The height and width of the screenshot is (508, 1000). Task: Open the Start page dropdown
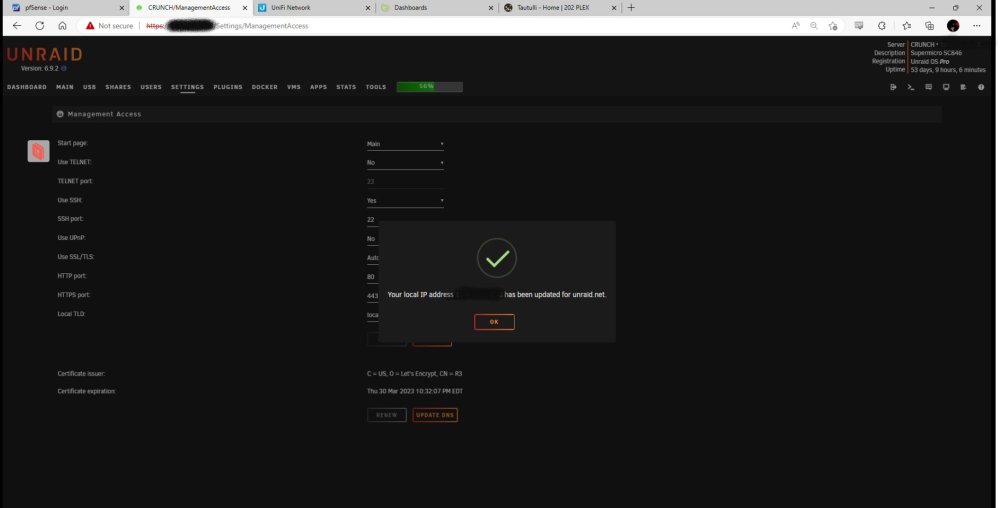pyautogui.click(x=405, y=144)
